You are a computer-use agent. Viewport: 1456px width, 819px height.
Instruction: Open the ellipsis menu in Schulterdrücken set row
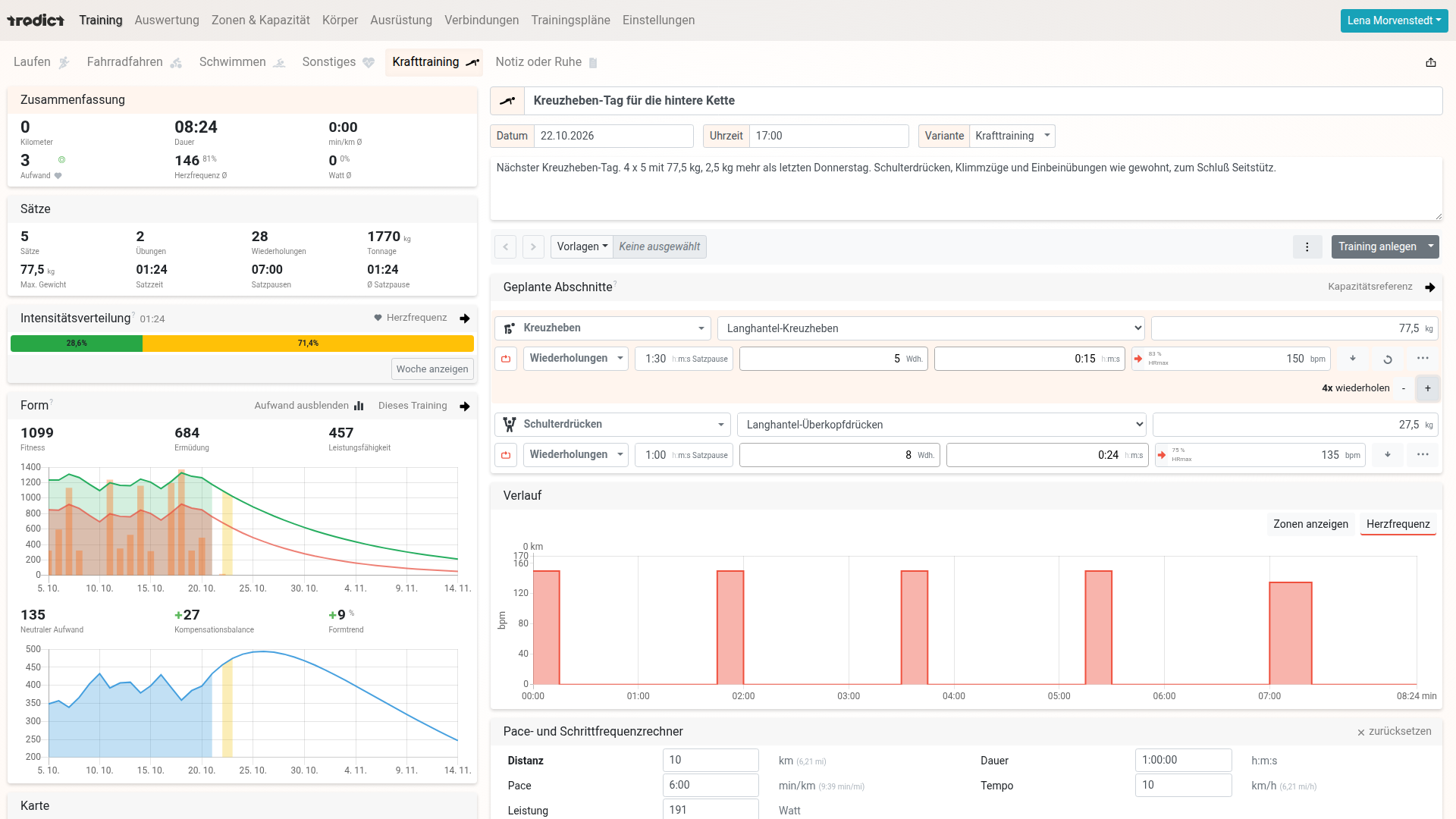coord(1423,455)
